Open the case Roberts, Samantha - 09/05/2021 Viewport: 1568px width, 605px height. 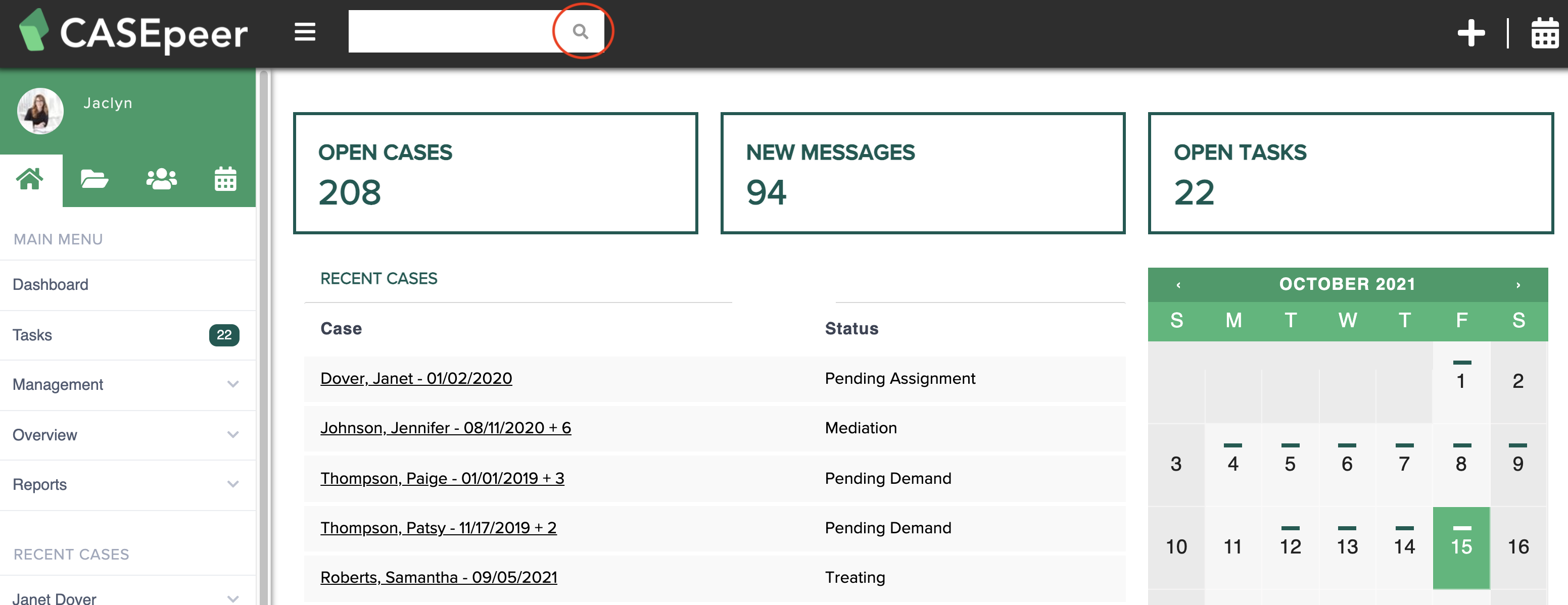coord(439,576)
